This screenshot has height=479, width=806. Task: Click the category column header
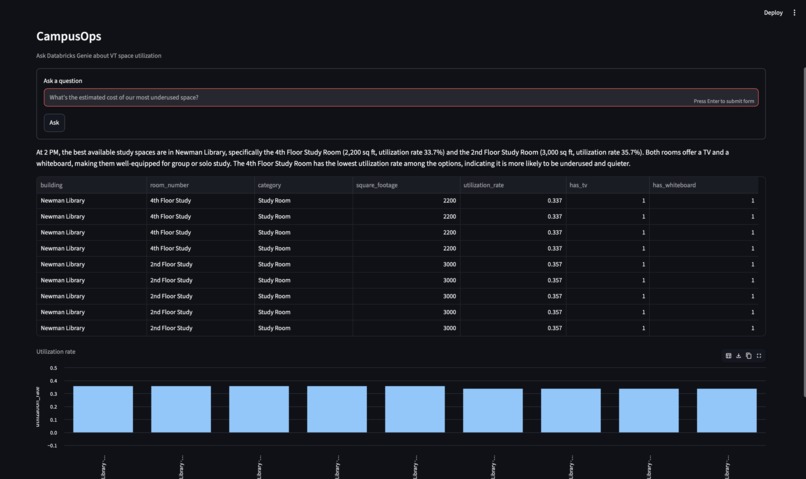303,185
